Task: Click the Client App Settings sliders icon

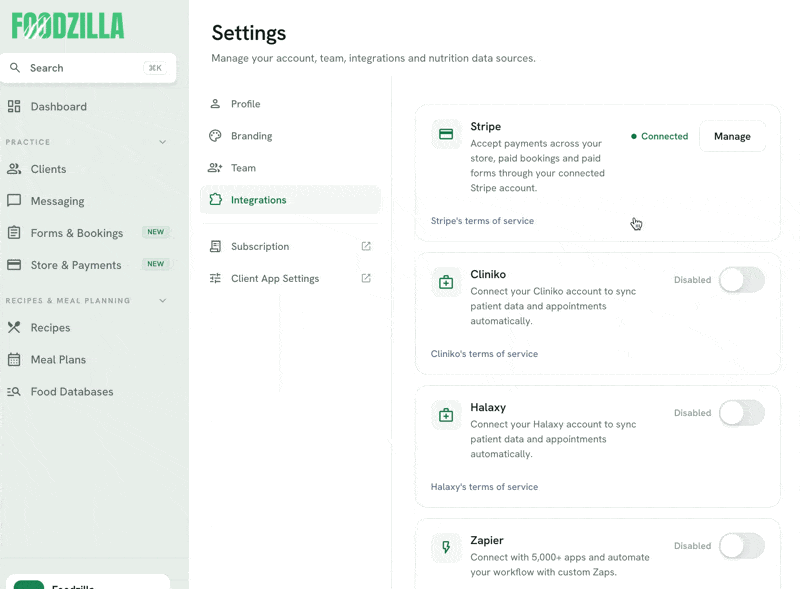Action: click(x=215, y=278)
